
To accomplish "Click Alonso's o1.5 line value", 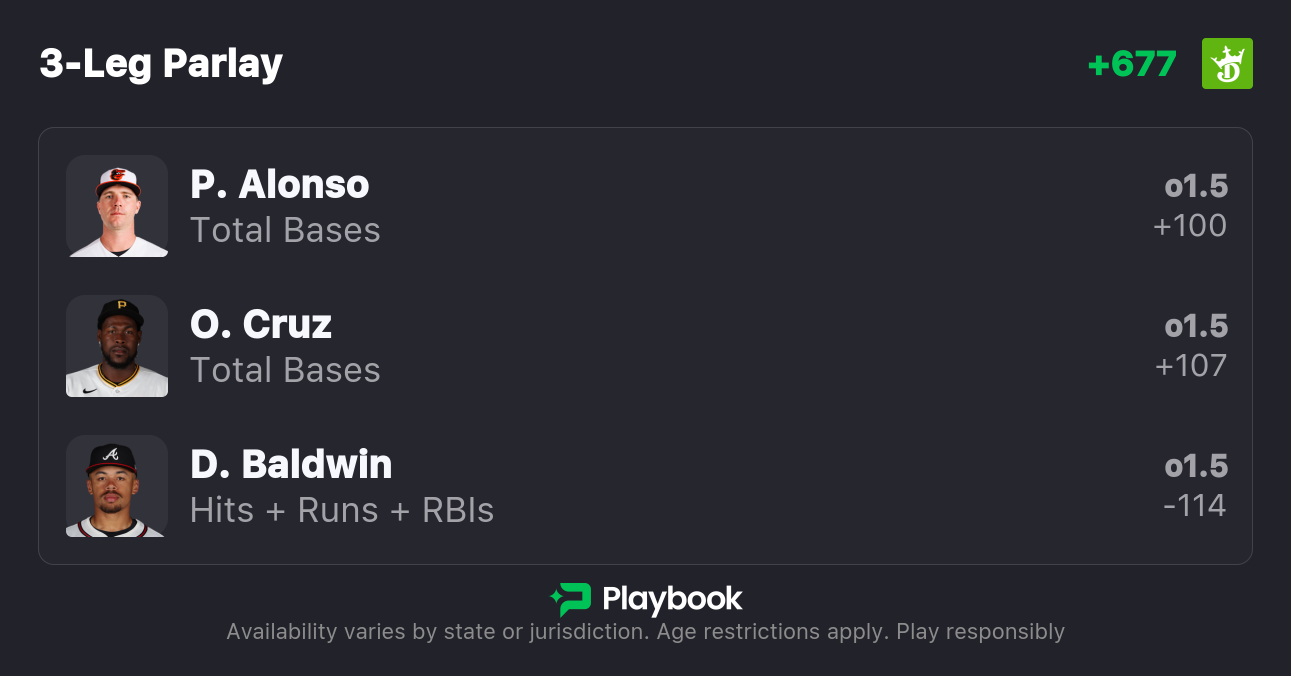I will point(1196,187).
